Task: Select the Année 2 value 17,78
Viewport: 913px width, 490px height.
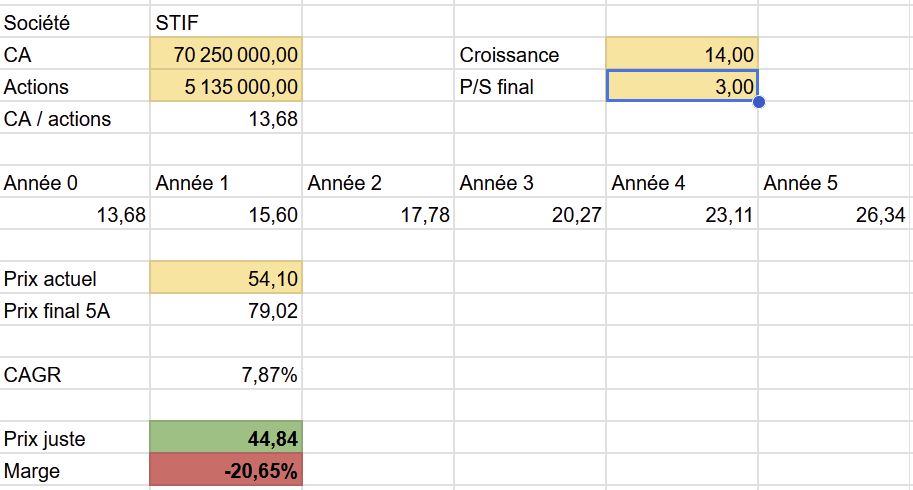Action: tap(378, 214)
